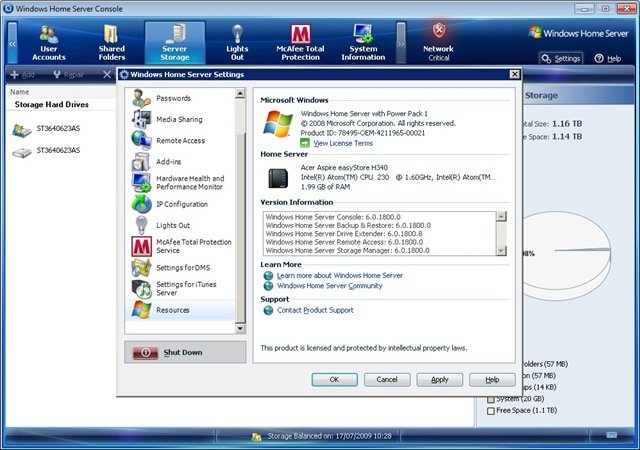Click the red Shut Down power icon
The image size is (640, 450).
tap(145, 352)
